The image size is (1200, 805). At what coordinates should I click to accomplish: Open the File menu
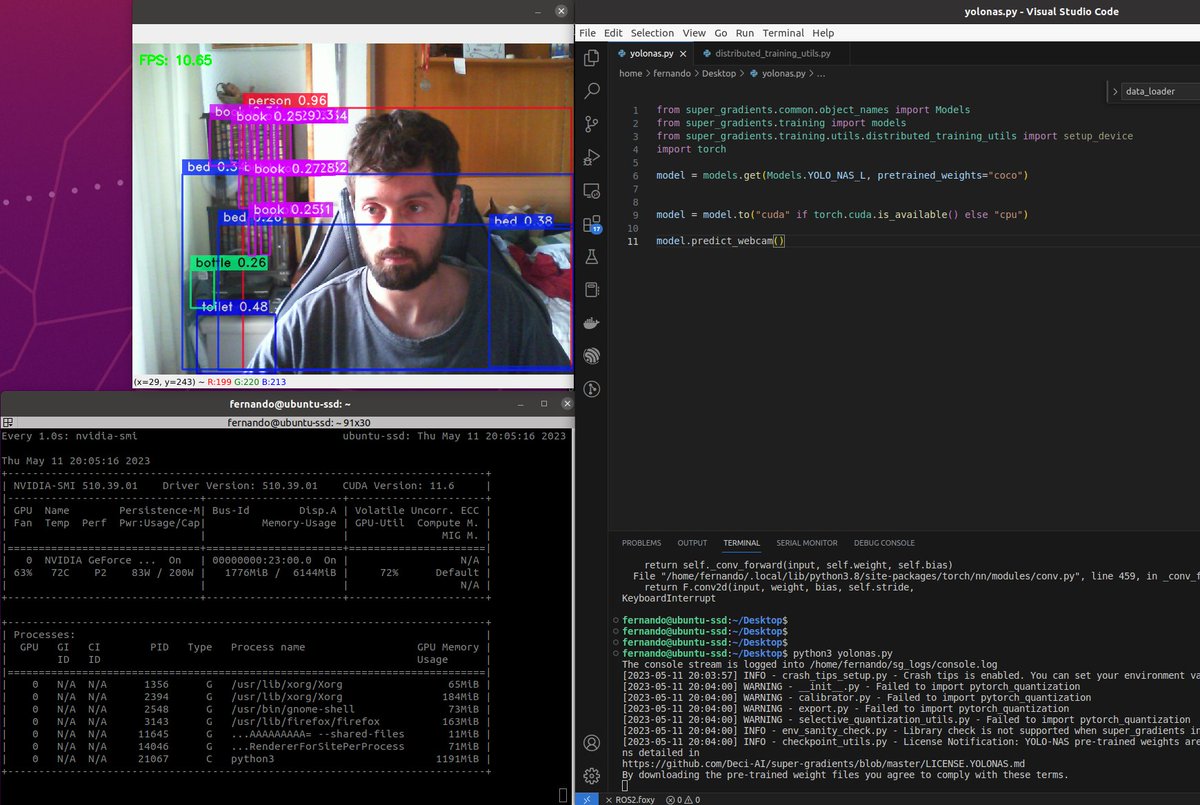(x=587, y=33)
